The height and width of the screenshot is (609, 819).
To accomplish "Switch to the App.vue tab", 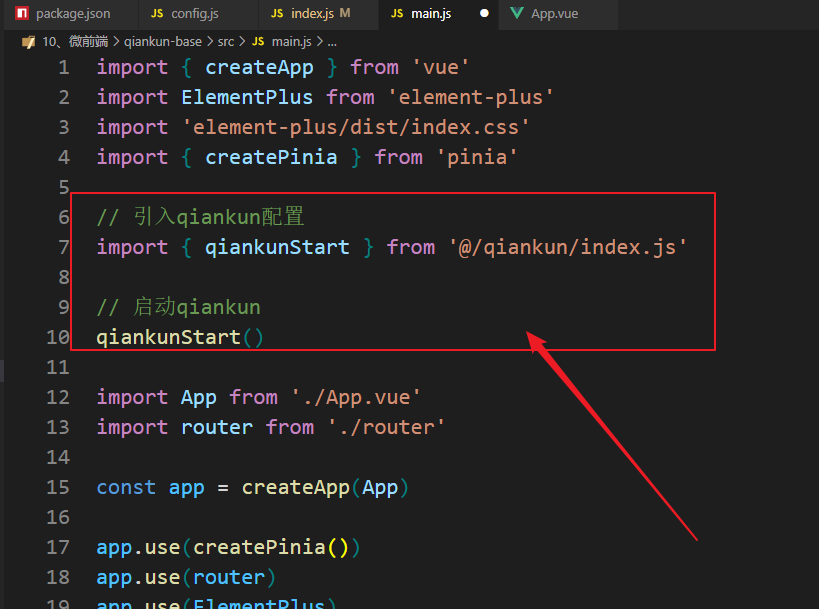I will point(554,14).
